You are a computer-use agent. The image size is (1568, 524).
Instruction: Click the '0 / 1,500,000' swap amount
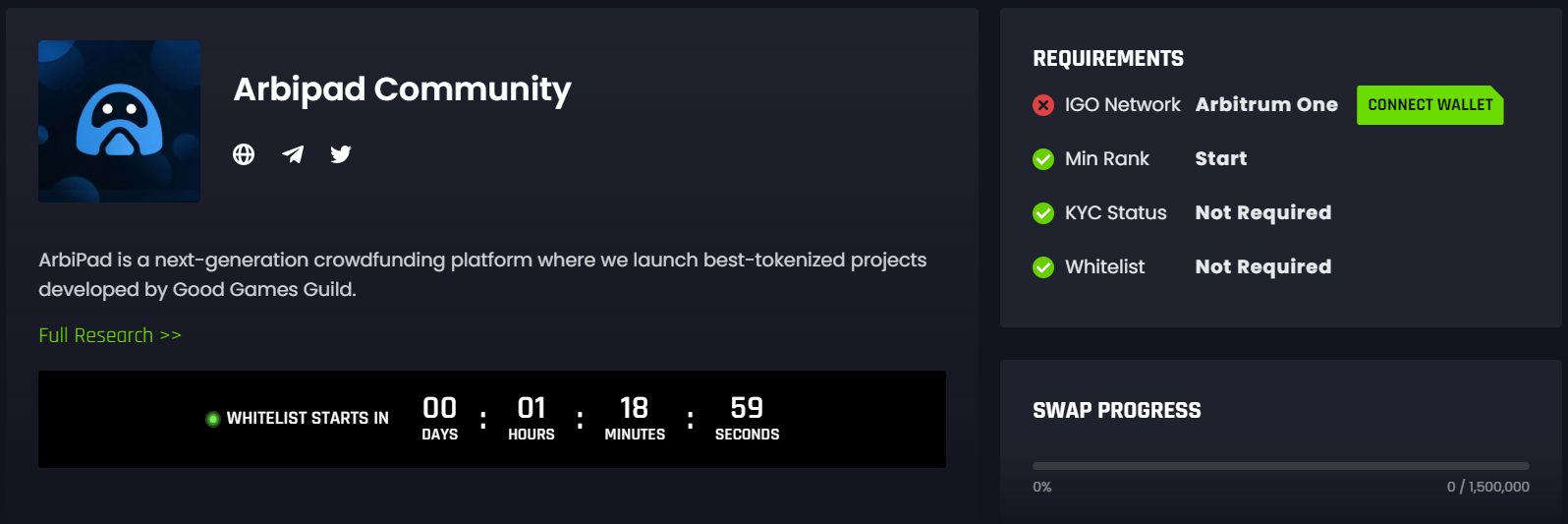pyautogui.click(x=1488, y=487)
